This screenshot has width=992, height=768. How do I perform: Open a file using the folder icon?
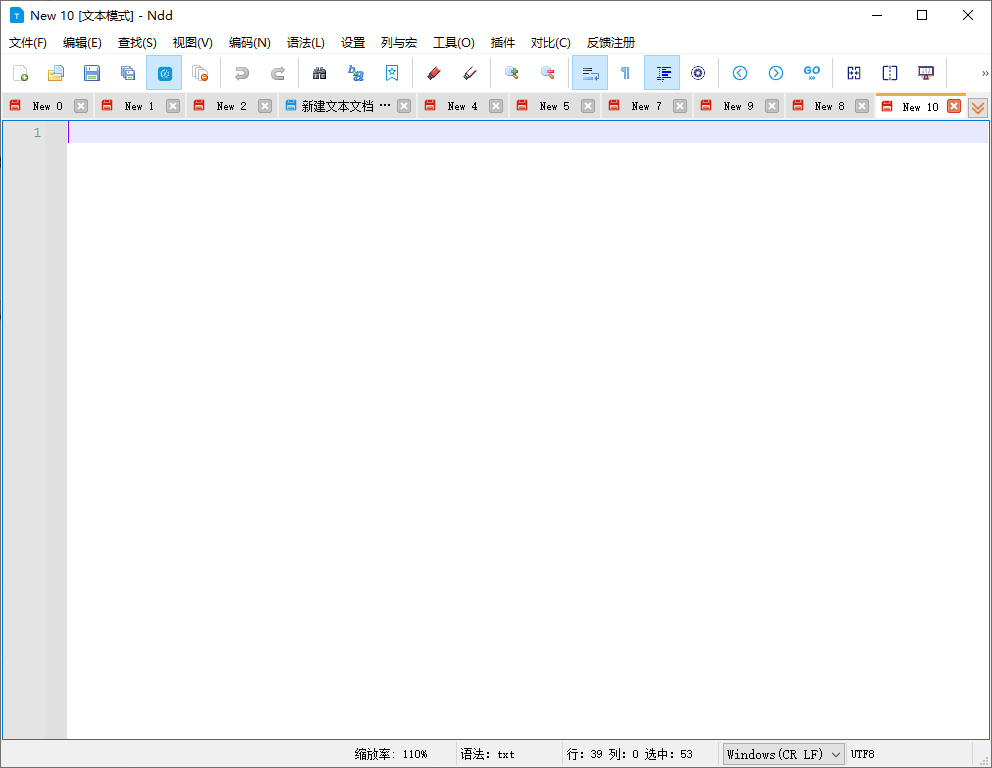tap(56, 73)
